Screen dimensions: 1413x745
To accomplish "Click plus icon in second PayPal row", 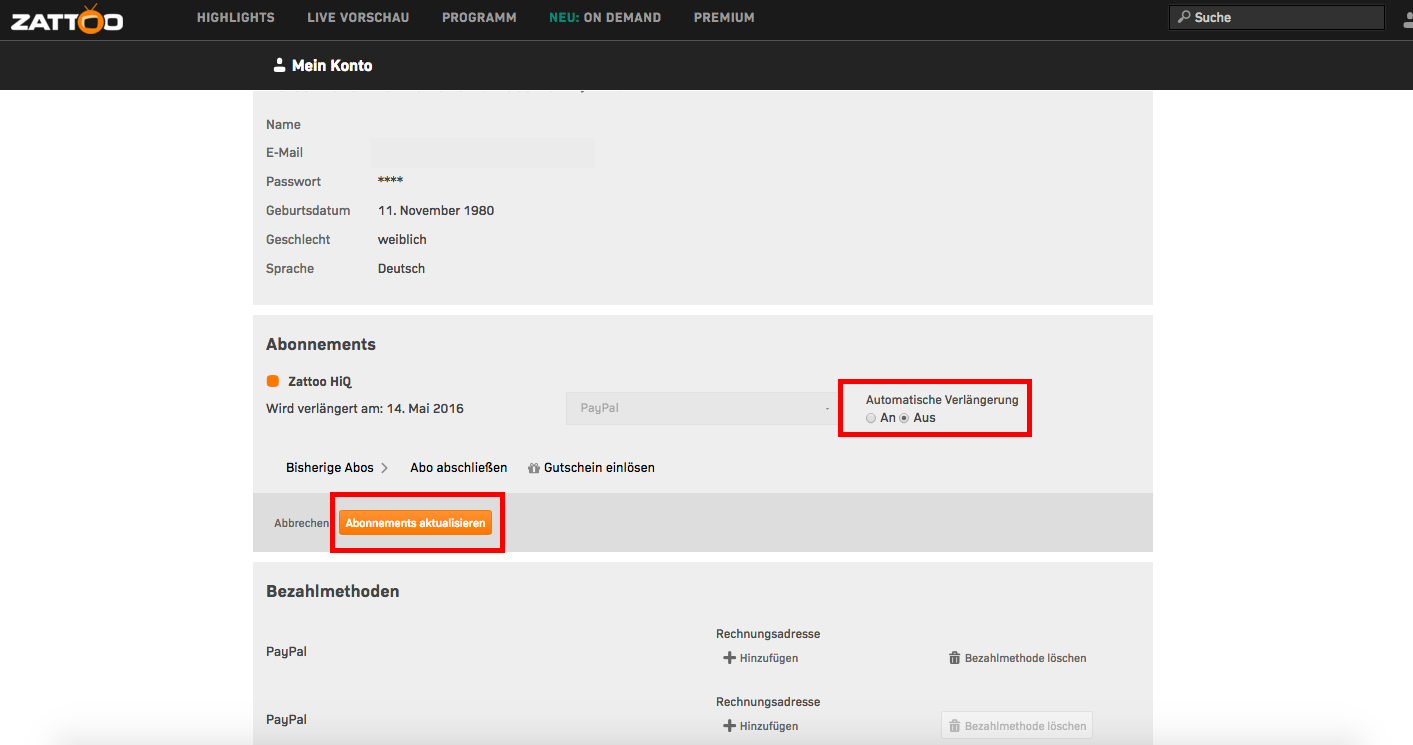I will (x=729, y=726).
